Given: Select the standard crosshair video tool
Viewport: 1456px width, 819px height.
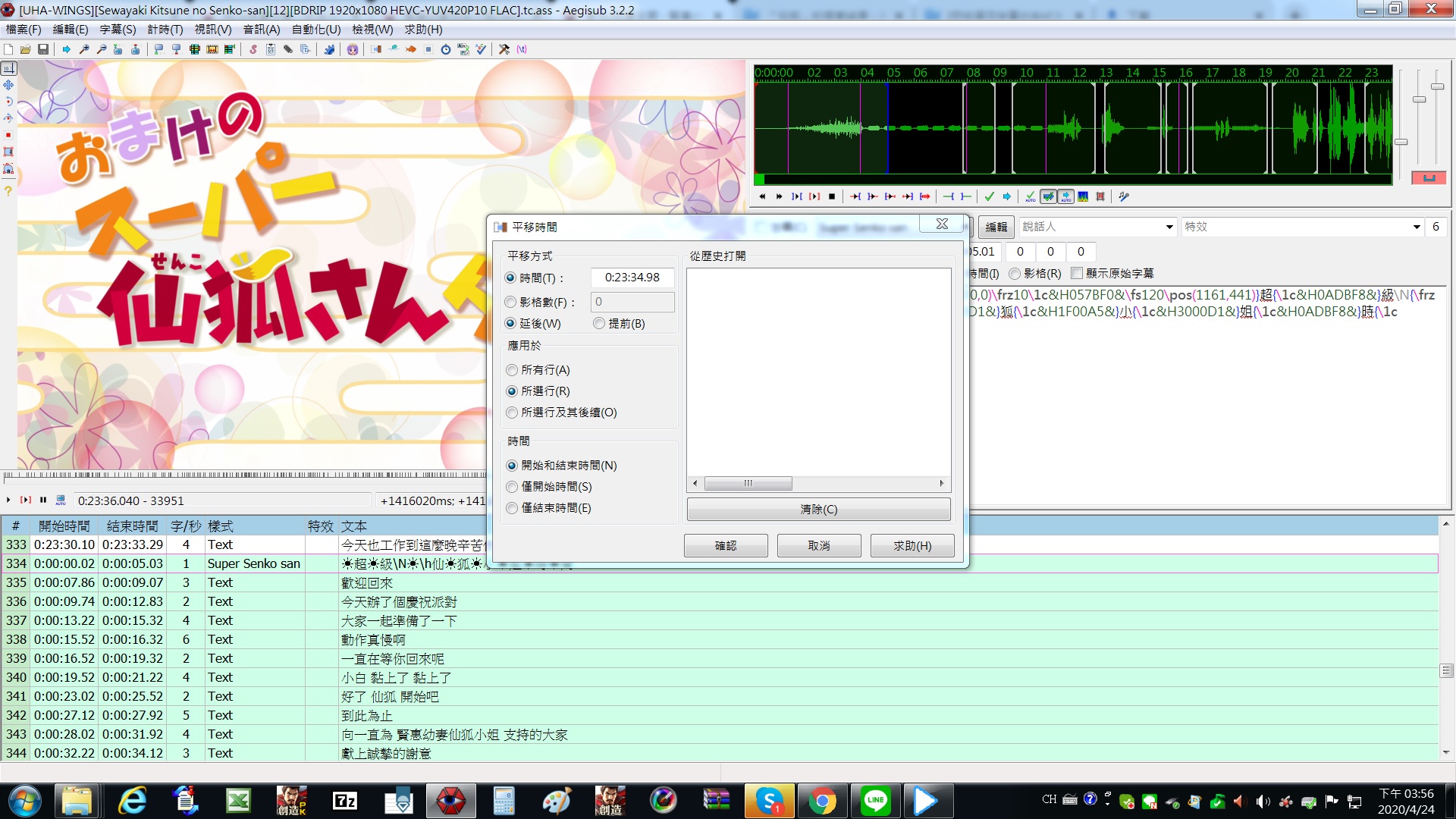Looking at the screenshot, I should click(8, 68).
